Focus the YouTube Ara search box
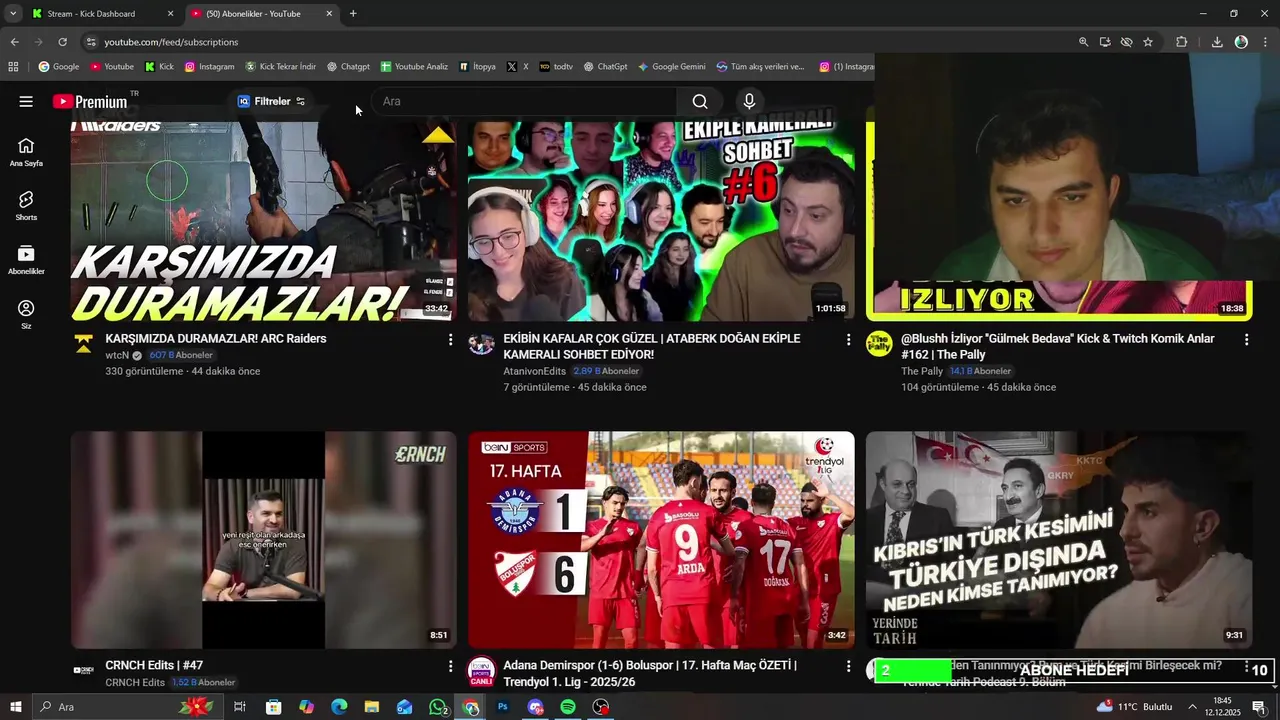1280x720 pixels. (x=526, y=101)
